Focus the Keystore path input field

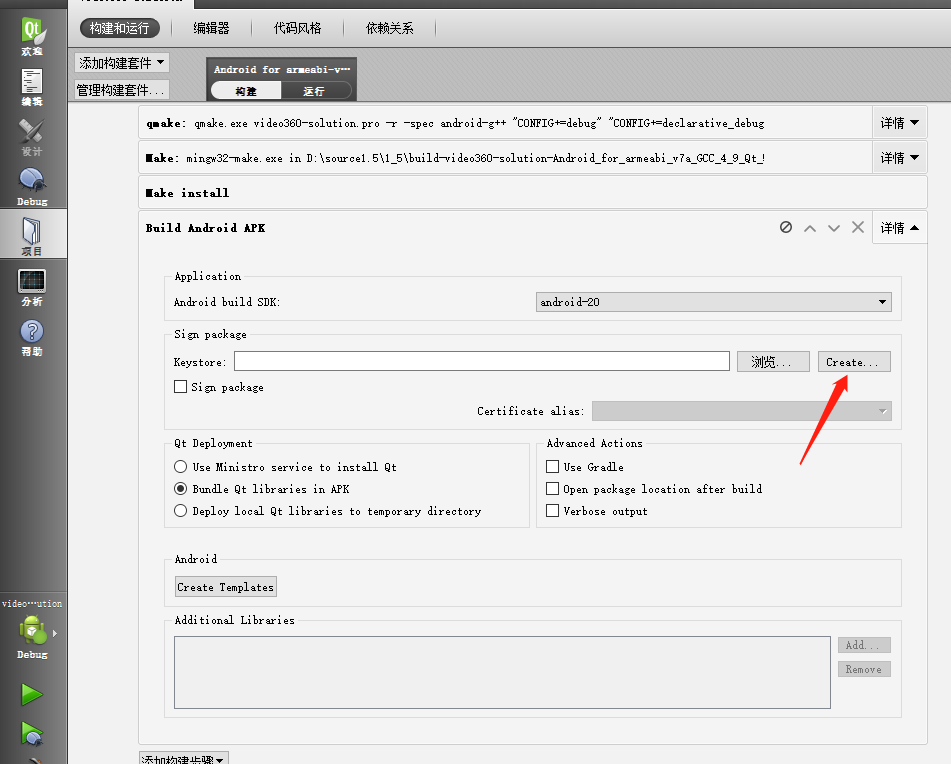pos(482,361)
